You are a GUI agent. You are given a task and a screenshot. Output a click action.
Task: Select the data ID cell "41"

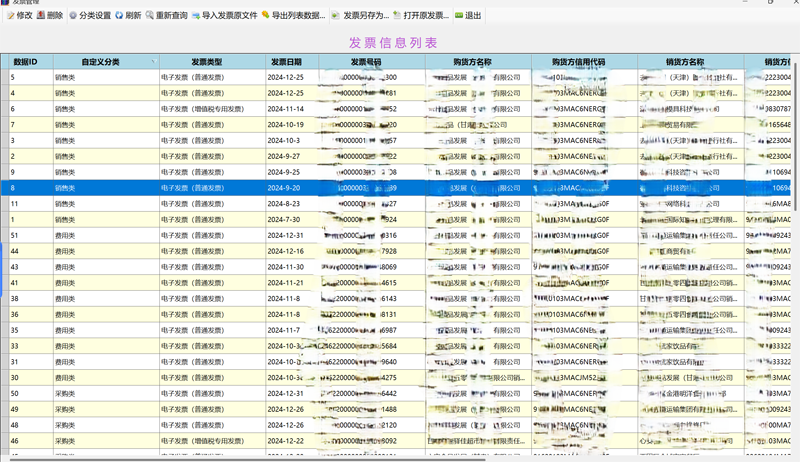[31, 283]
